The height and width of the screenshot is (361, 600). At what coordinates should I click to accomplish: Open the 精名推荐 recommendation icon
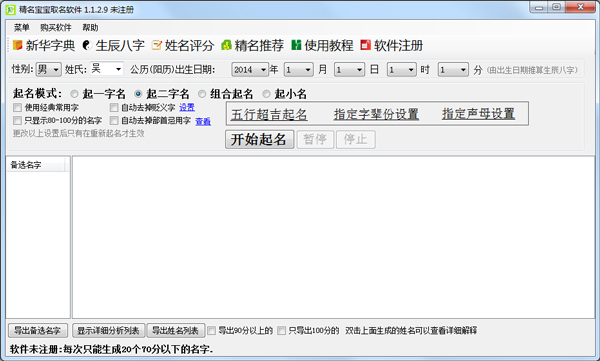[226, 46]
